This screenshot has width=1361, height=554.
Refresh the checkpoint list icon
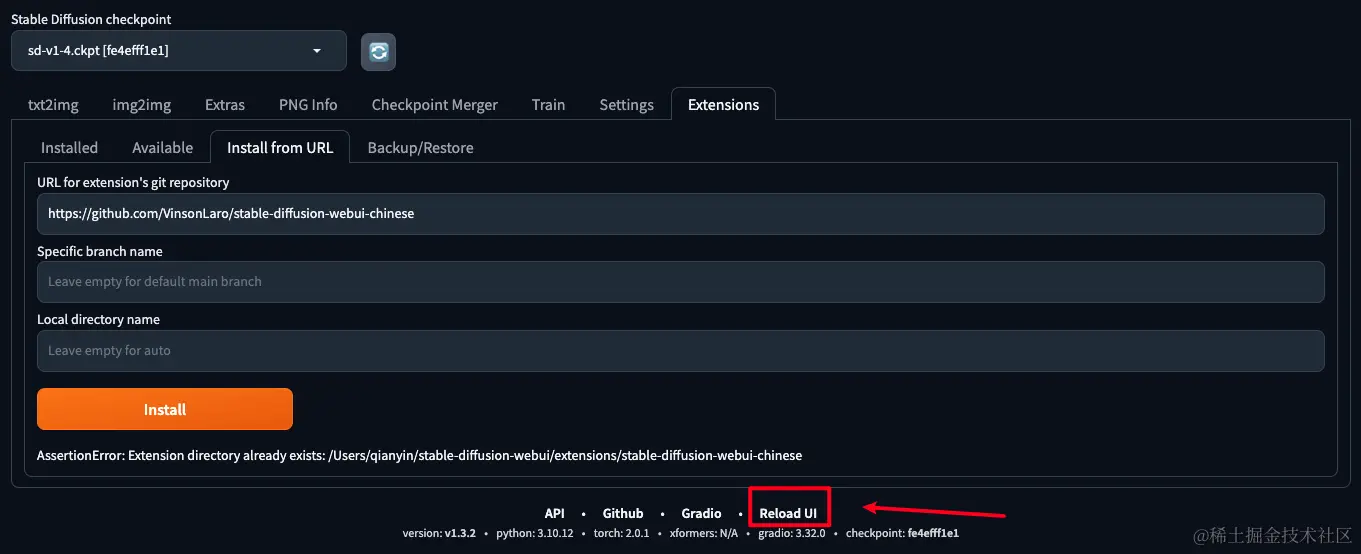[x=378, y=52]
